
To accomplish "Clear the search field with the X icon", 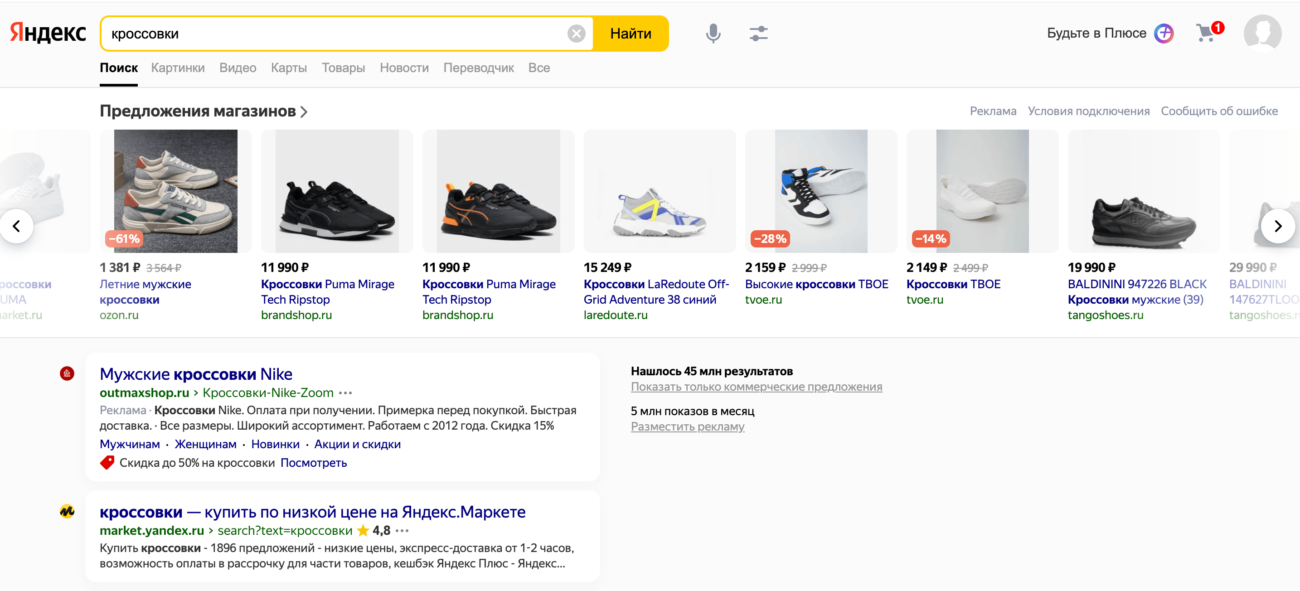I will (576, 34).
